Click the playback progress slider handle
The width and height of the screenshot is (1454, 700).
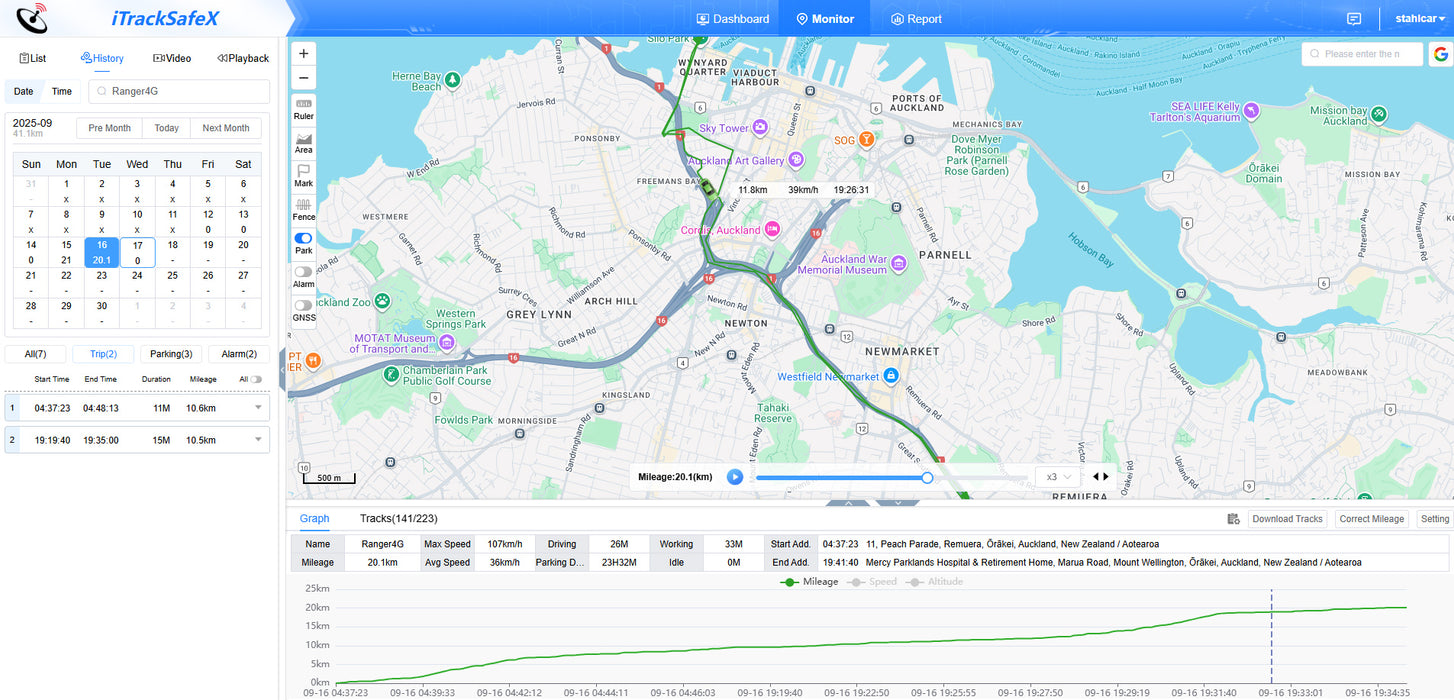click(927, 478)
